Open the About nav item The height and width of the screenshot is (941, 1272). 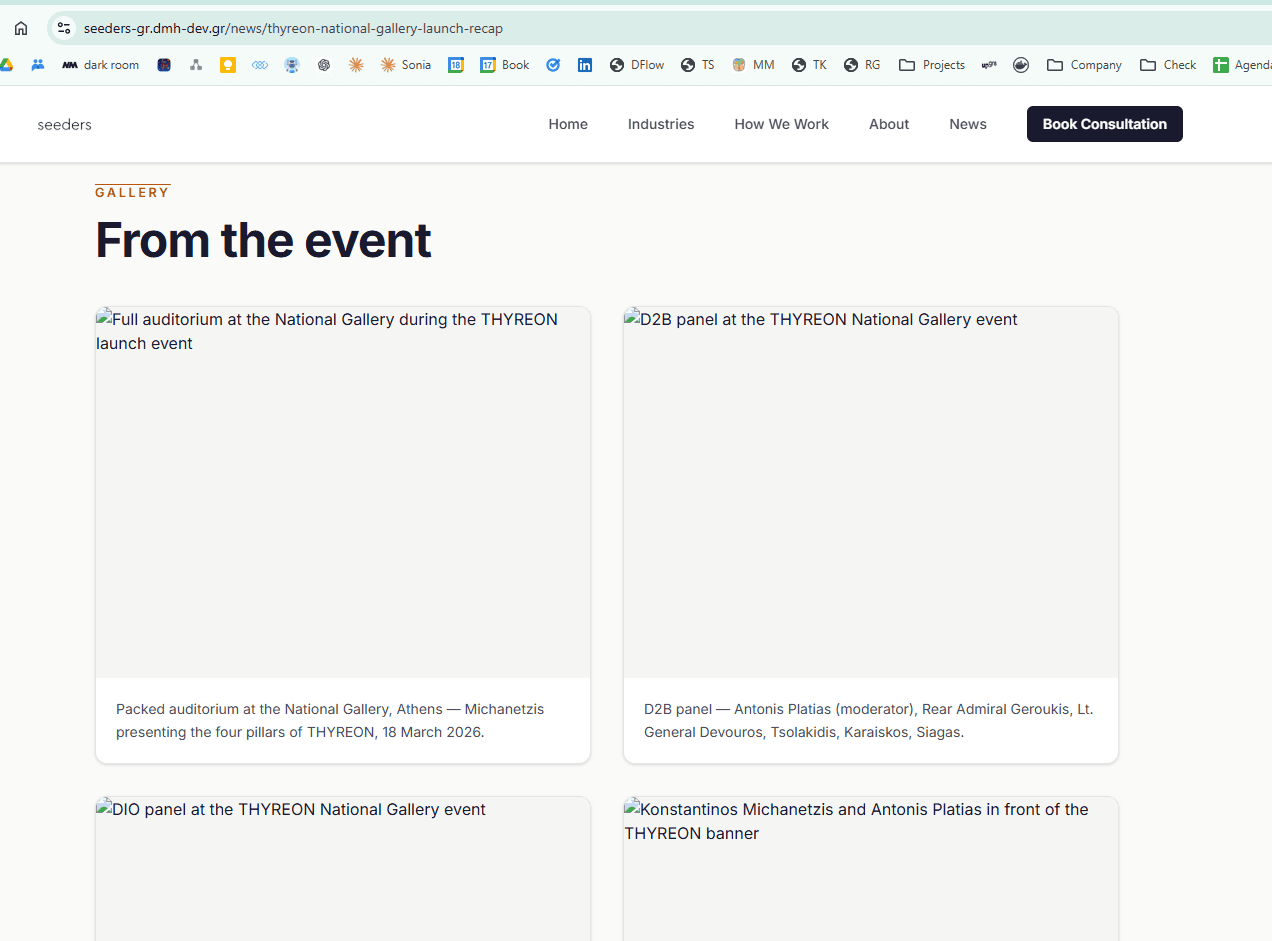889,124
